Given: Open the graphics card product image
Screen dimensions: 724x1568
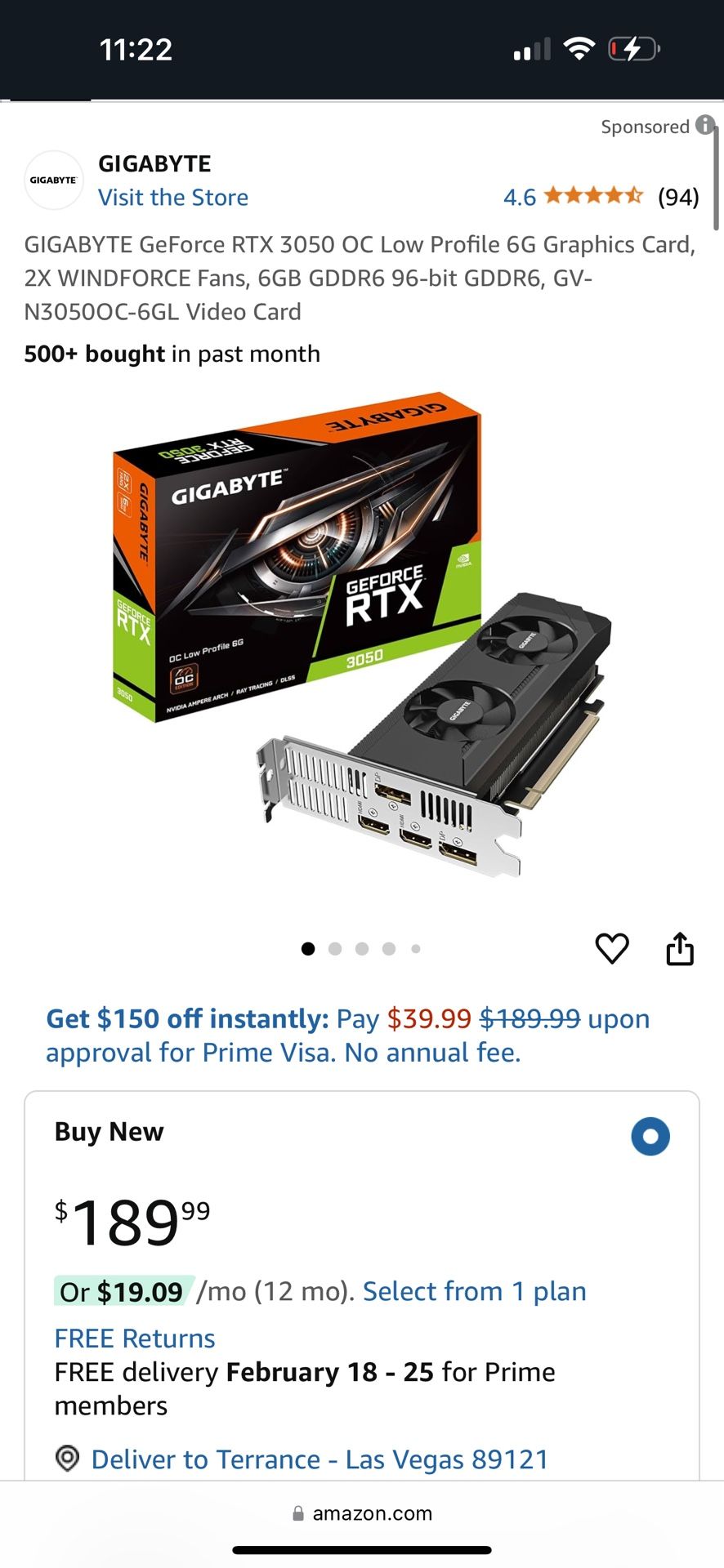Looking at the screenshot, I should click(362, 635).
